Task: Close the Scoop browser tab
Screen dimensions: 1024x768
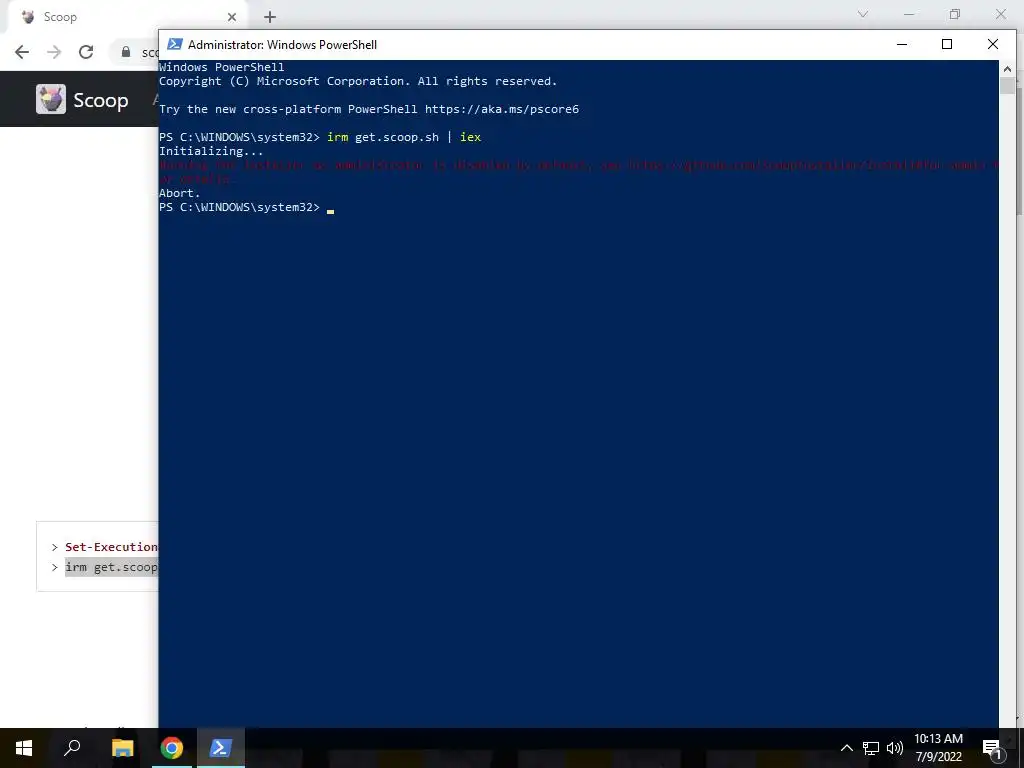Action: pos(232,17)
